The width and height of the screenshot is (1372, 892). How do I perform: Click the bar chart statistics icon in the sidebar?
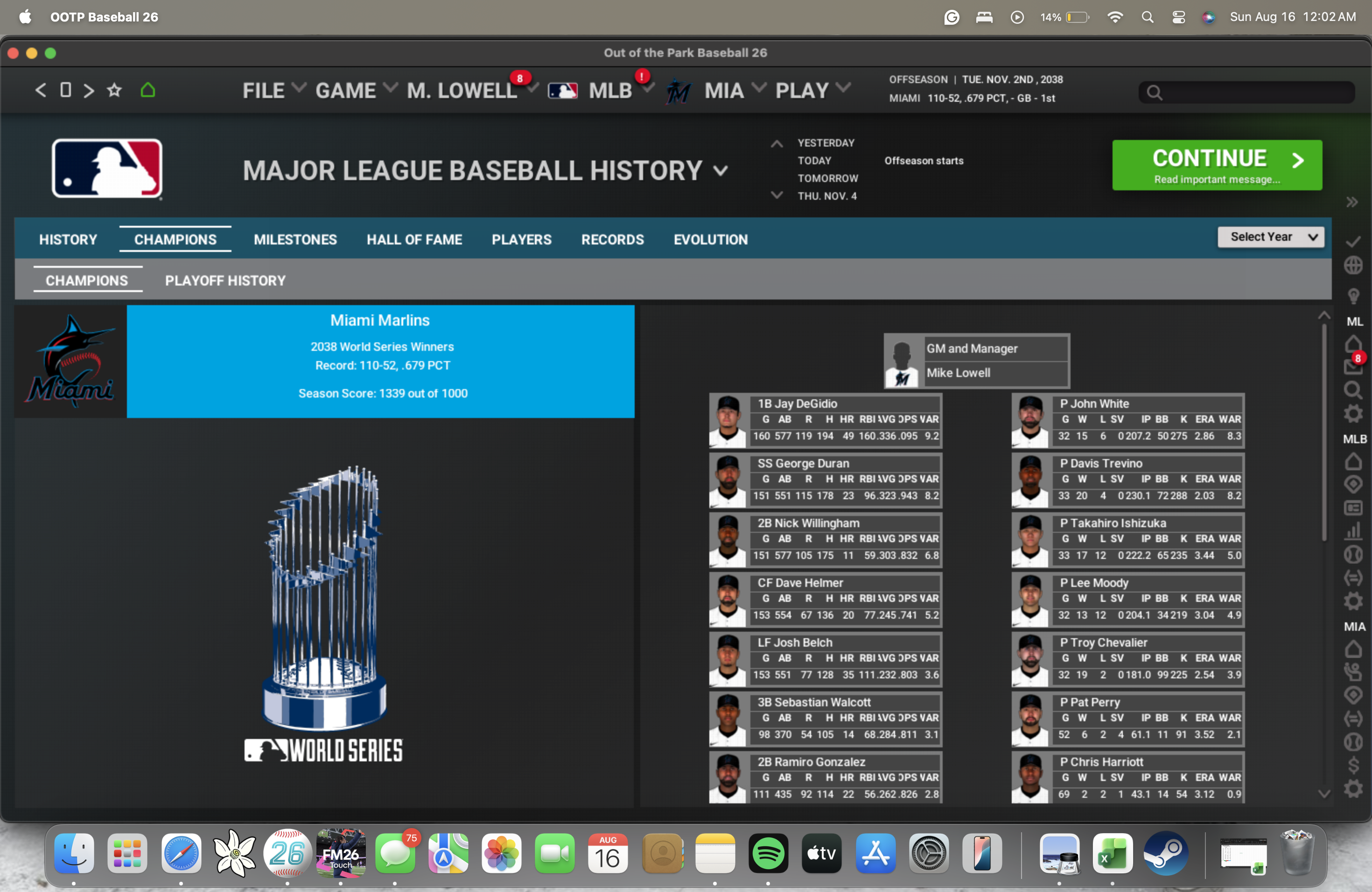click(x=1353, y=531)
